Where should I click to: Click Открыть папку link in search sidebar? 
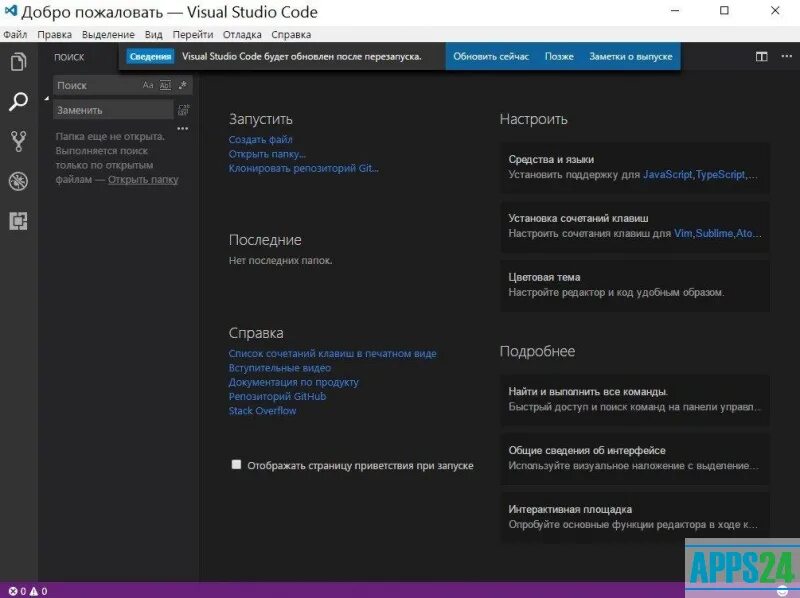(143, 180)
